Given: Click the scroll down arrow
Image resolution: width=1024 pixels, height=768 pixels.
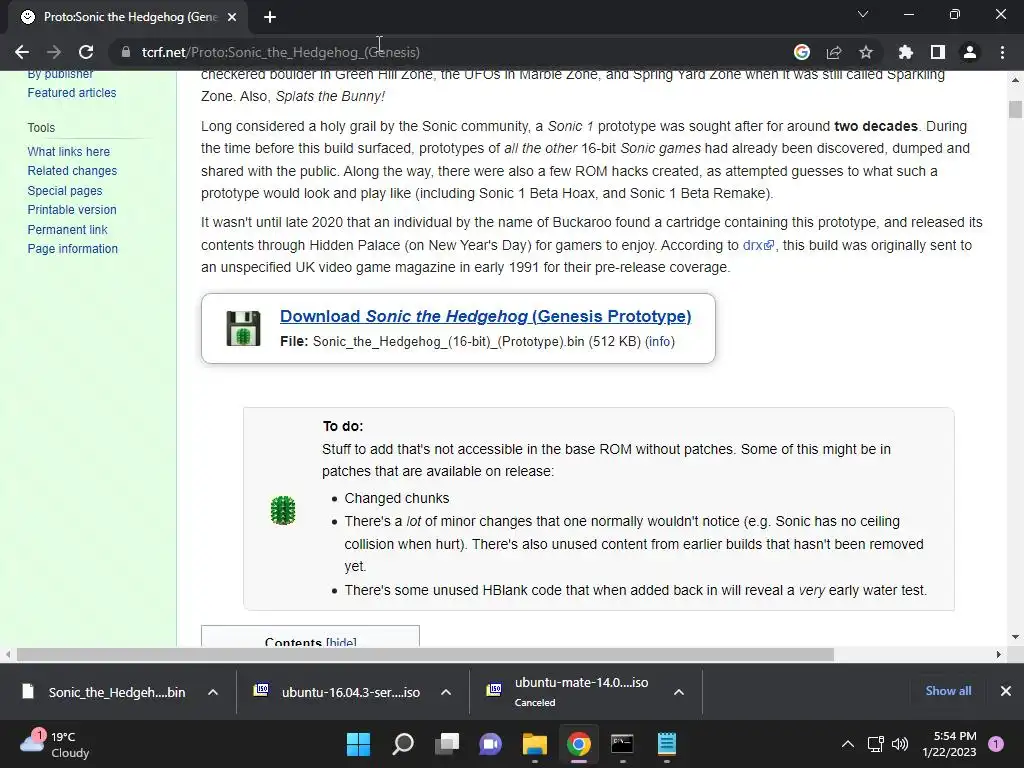Looking at the screenshot, I should 1015,637.
